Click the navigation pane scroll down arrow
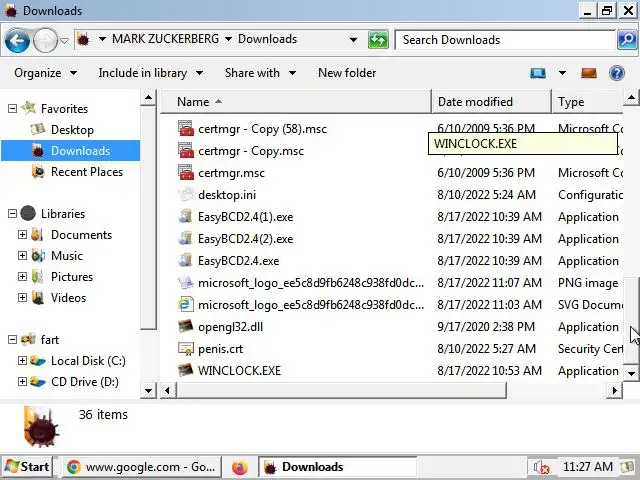 coord(148,391)
